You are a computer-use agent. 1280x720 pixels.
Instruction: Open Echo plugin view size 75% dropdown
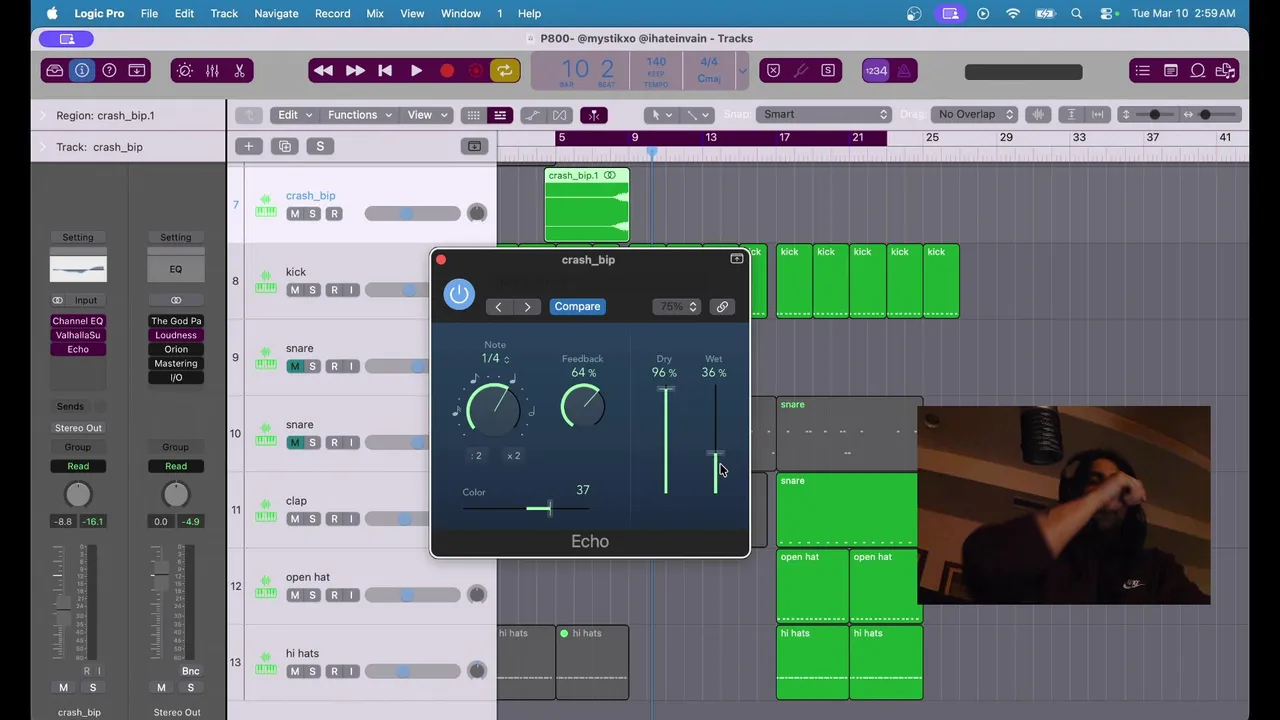pyautogui.click(x=678, y=307)
